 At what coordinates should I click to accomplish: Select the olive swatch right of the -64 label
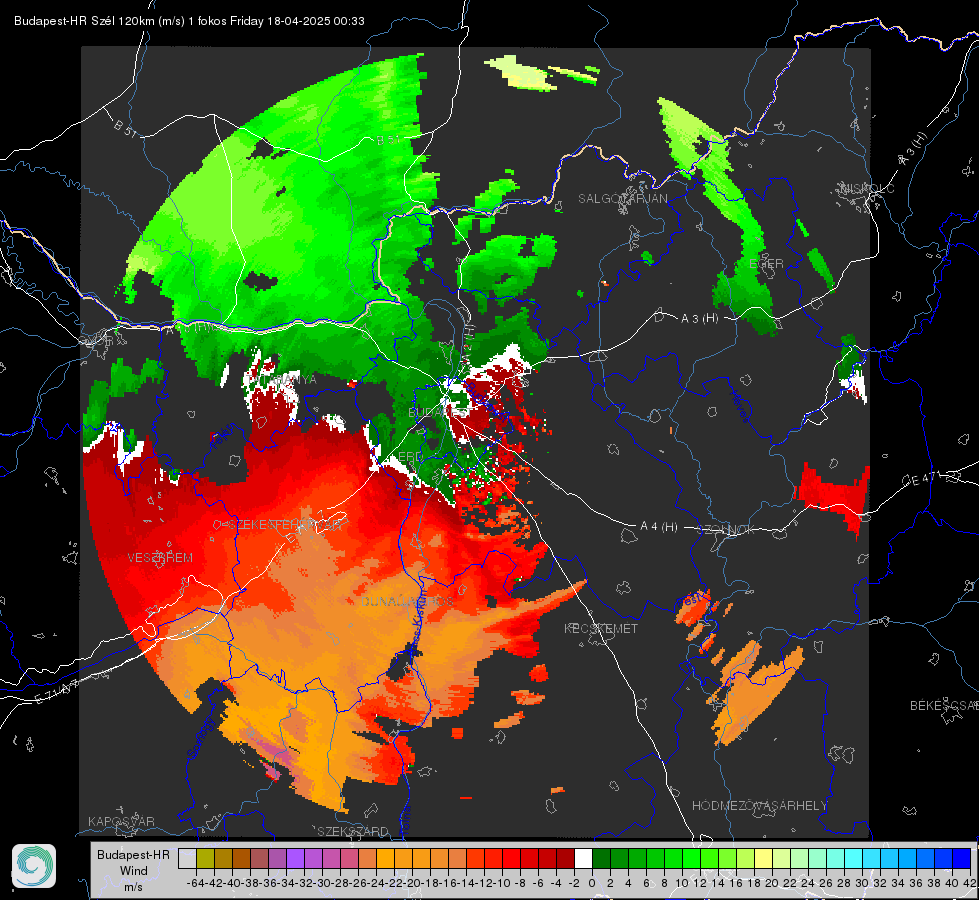pos(205,858)
